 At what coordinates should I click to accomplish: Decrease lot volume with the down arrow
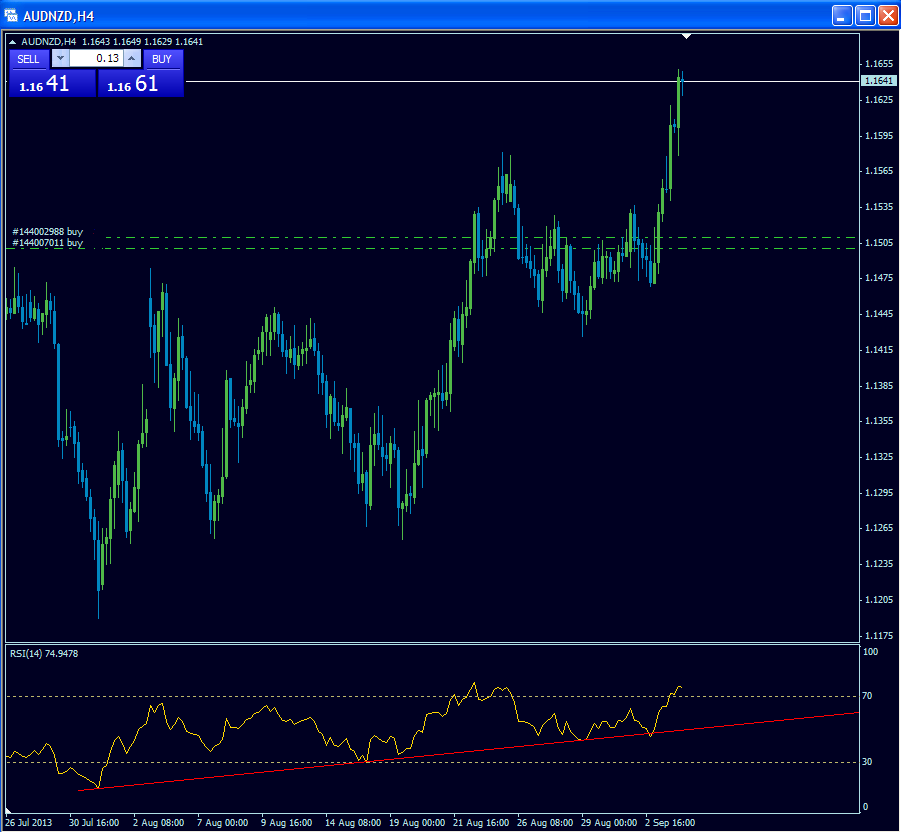point(60,58)
